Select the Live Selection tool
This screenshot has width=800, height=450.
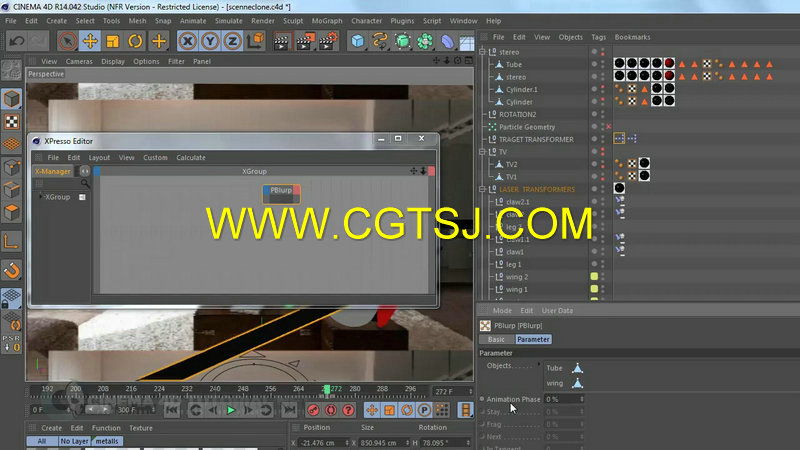tap(67, 41)
